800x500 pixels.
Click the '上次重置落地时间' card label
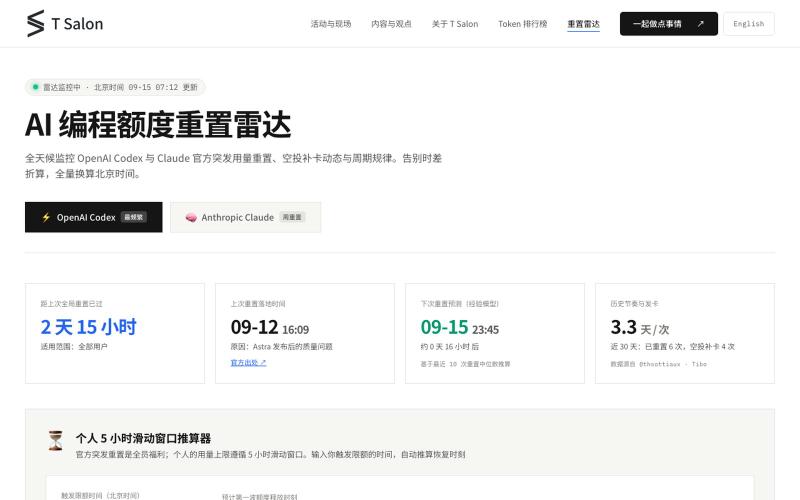(x=258, y=304)
